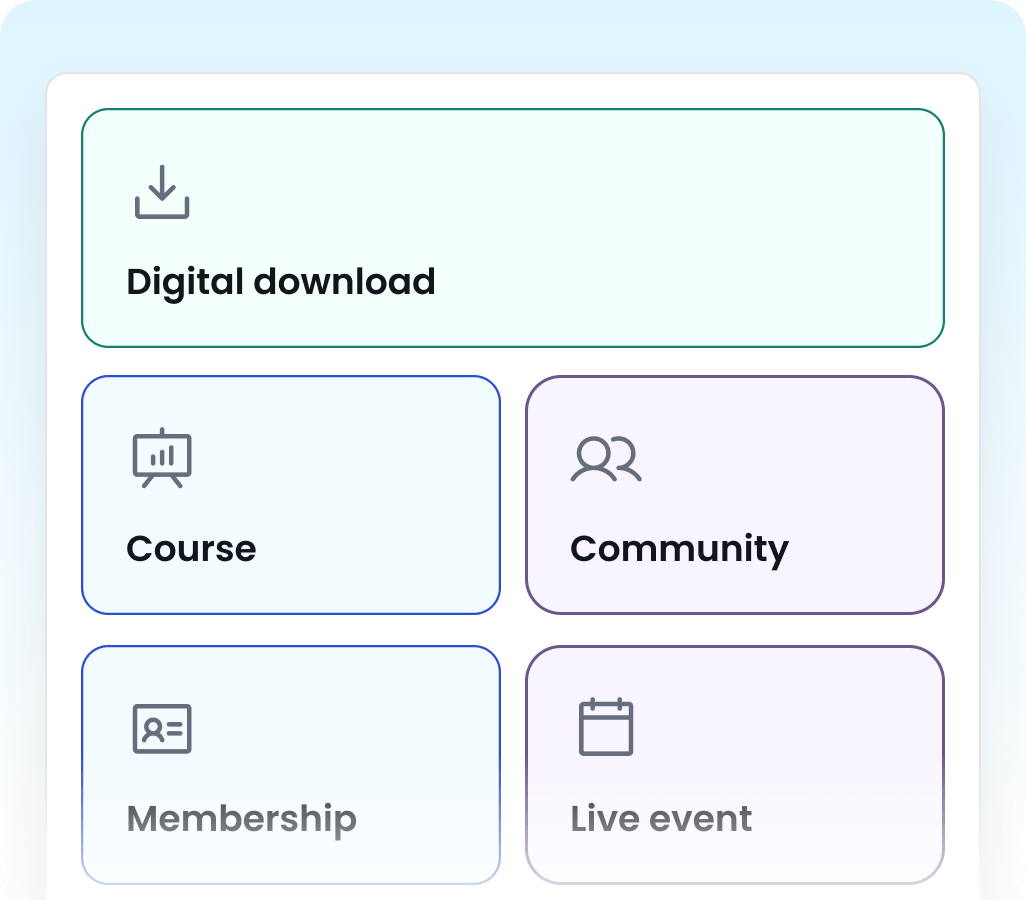Click the Course label text

pos(191,547)
